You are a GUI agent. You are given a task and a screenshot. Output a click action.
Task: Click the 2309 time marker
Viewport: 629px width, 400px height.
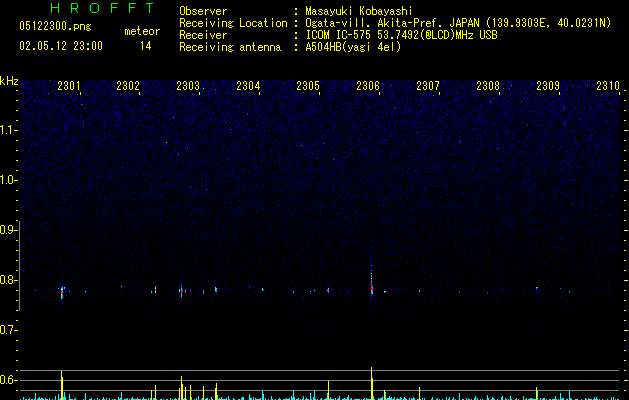(548, 86)
